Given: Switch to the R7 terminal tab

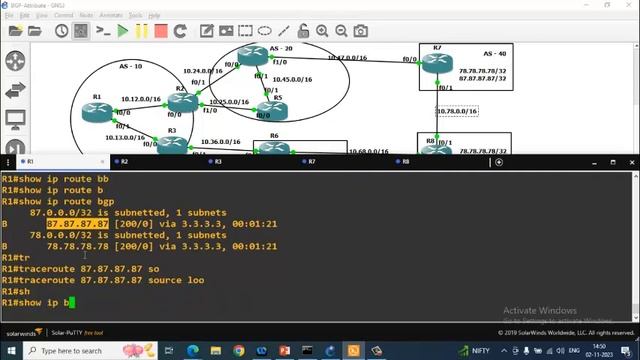Looking at the screenshot, I should 311,162.
